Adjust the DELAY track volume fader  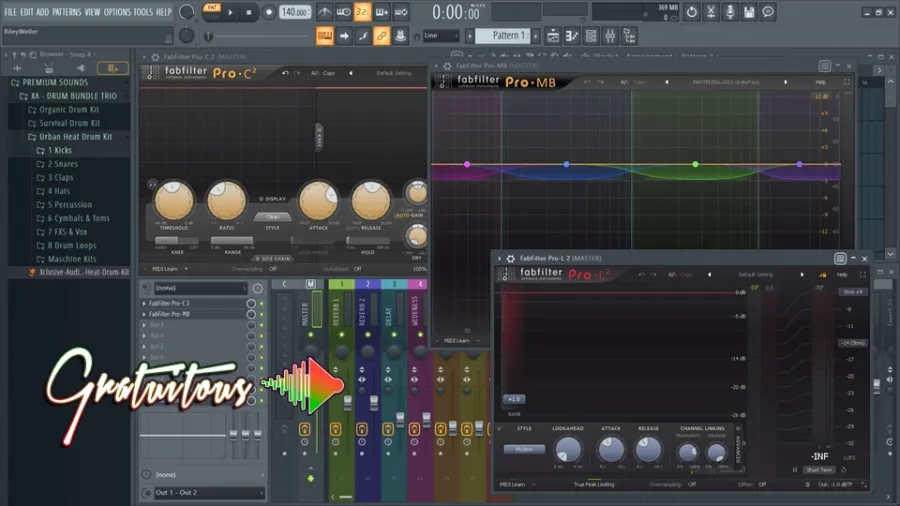400,419
